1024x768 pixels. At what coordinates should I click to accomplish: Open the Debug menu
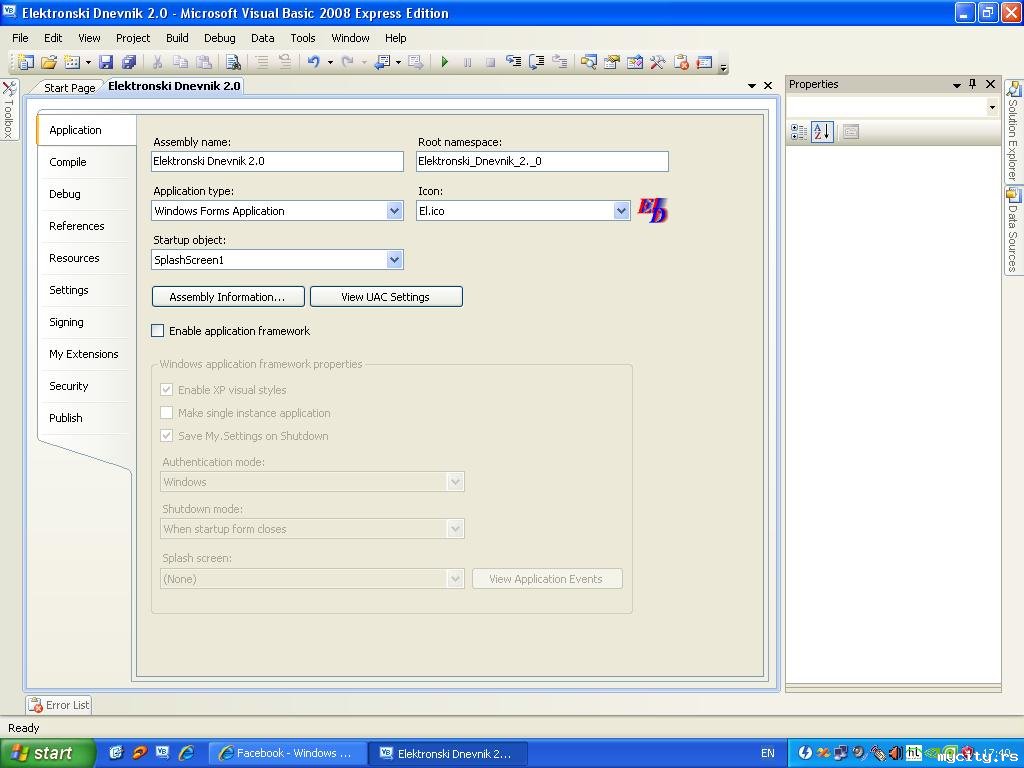pos(219,38)
